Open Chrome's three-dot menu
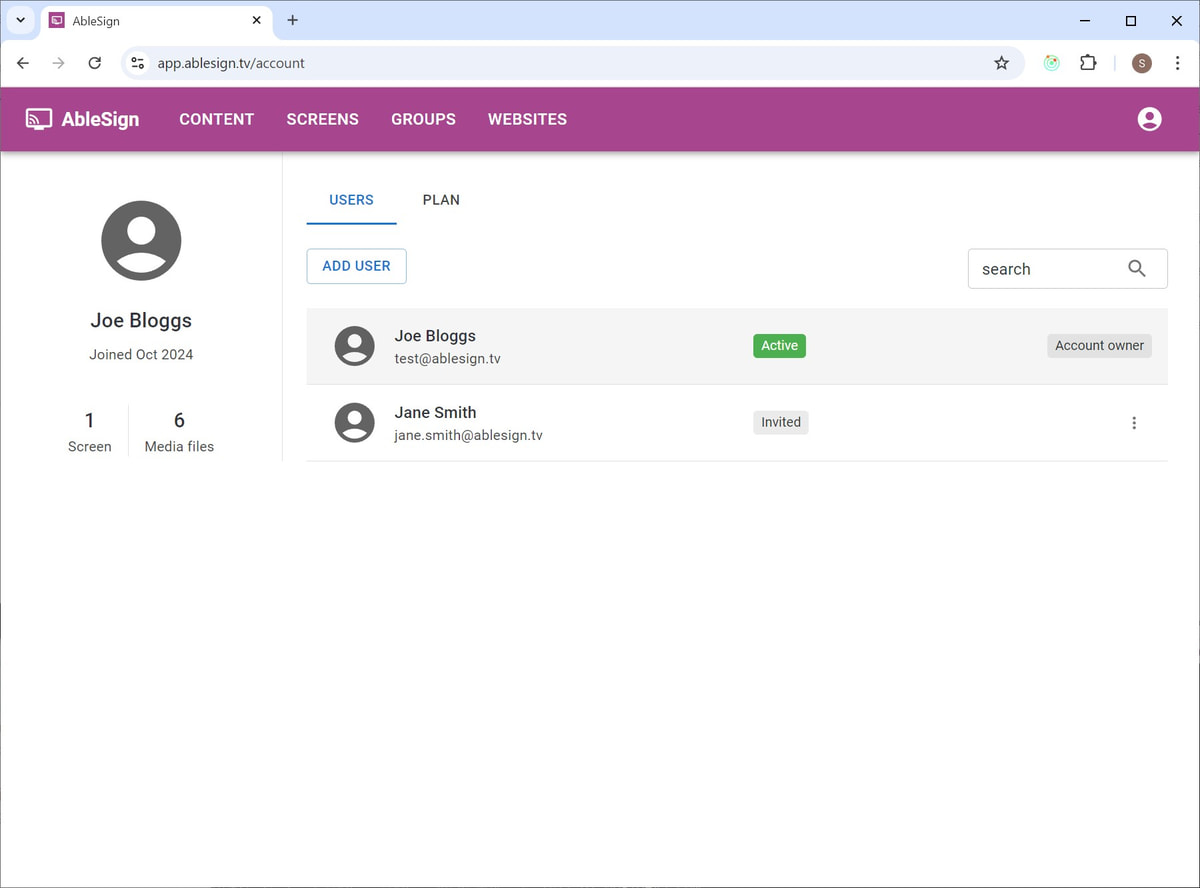Image resolution: width=1200 pixels, height=888 pixels. point(1177,63)
